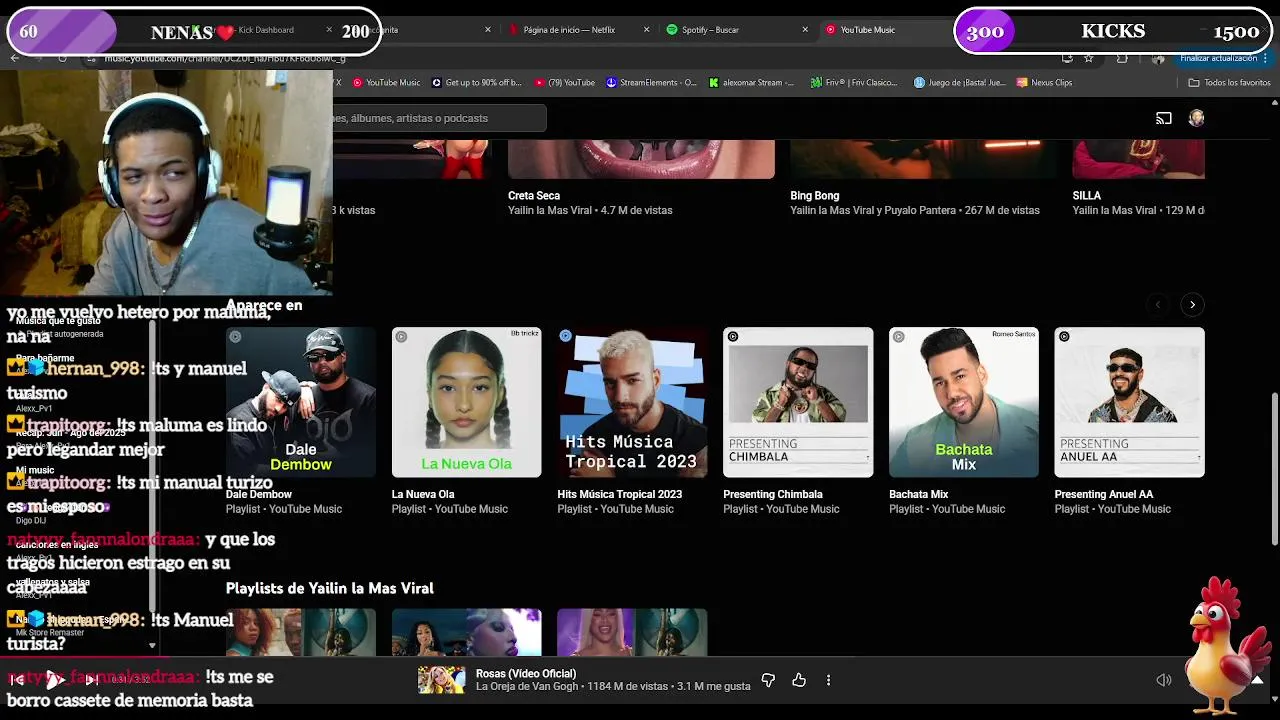Expand the player page arrow at bottom right
Screen dimensions: 1280x720
point(1257,680)
